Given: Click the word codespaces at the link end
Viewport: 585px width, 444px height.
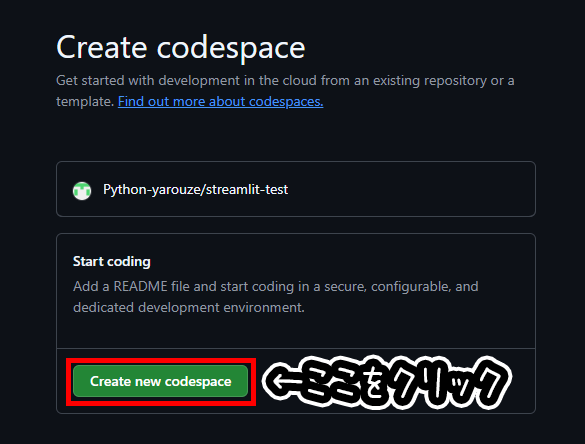Looking at the screenshot, I should point(286,101).
